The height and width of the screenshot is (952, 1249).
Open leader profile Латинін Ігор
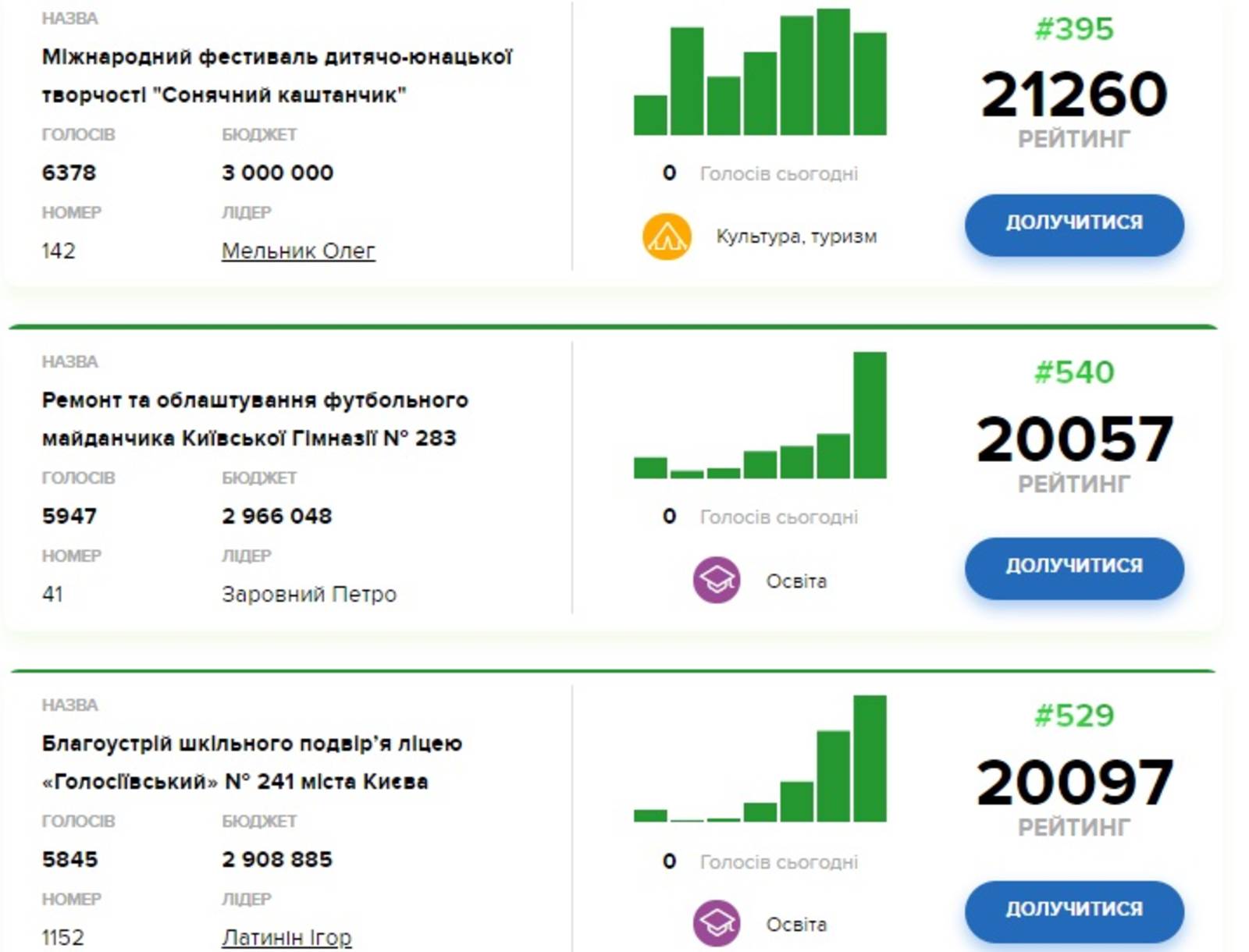pyautogui.click(x=286, y=937)
